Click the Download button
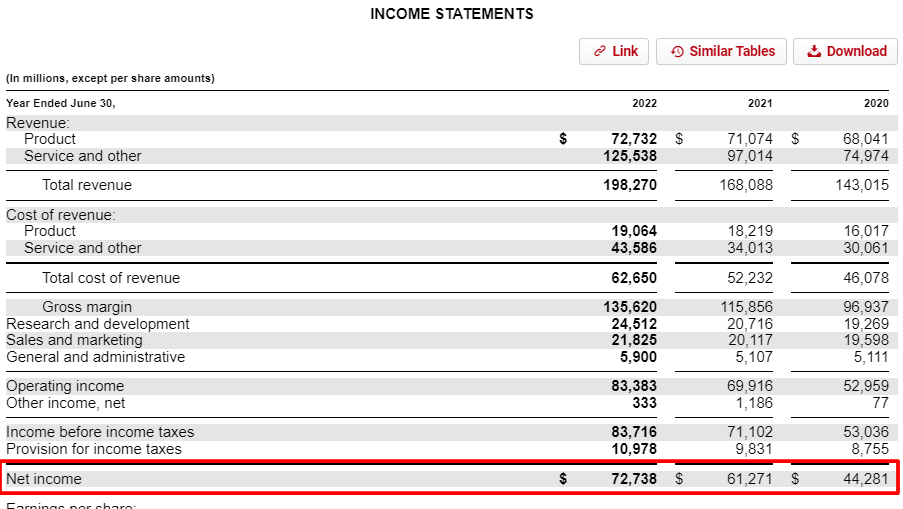This screenshot has height=509, width=903. [x=845, y=51]
